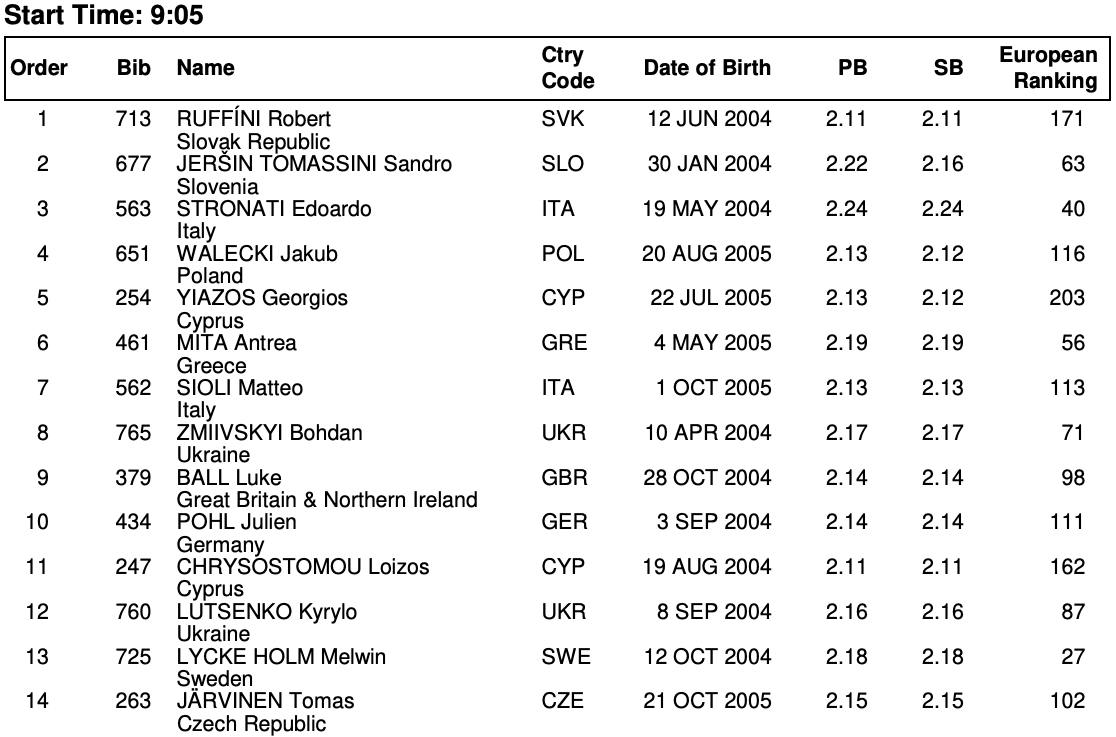Viewport: 1116px width, 737px height.
Task: Select the name YIAZOS Georgios
Action: [x=263, y=298]
